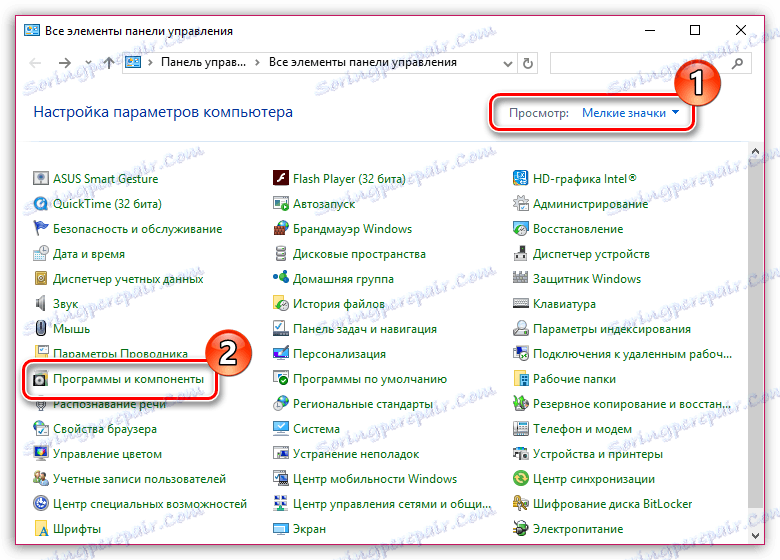Click the Клавиатура keyboard icon
Viewport: 780px width, 560px height.
pos(520,303)
